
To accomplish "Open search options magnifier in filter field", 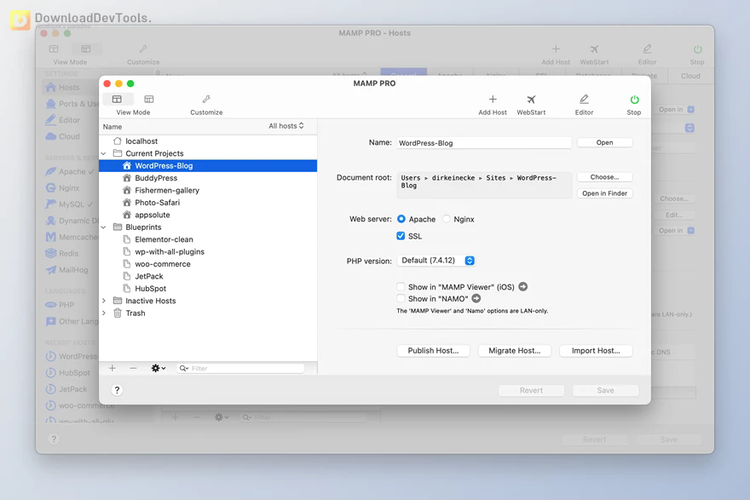I will pos(184,368).
